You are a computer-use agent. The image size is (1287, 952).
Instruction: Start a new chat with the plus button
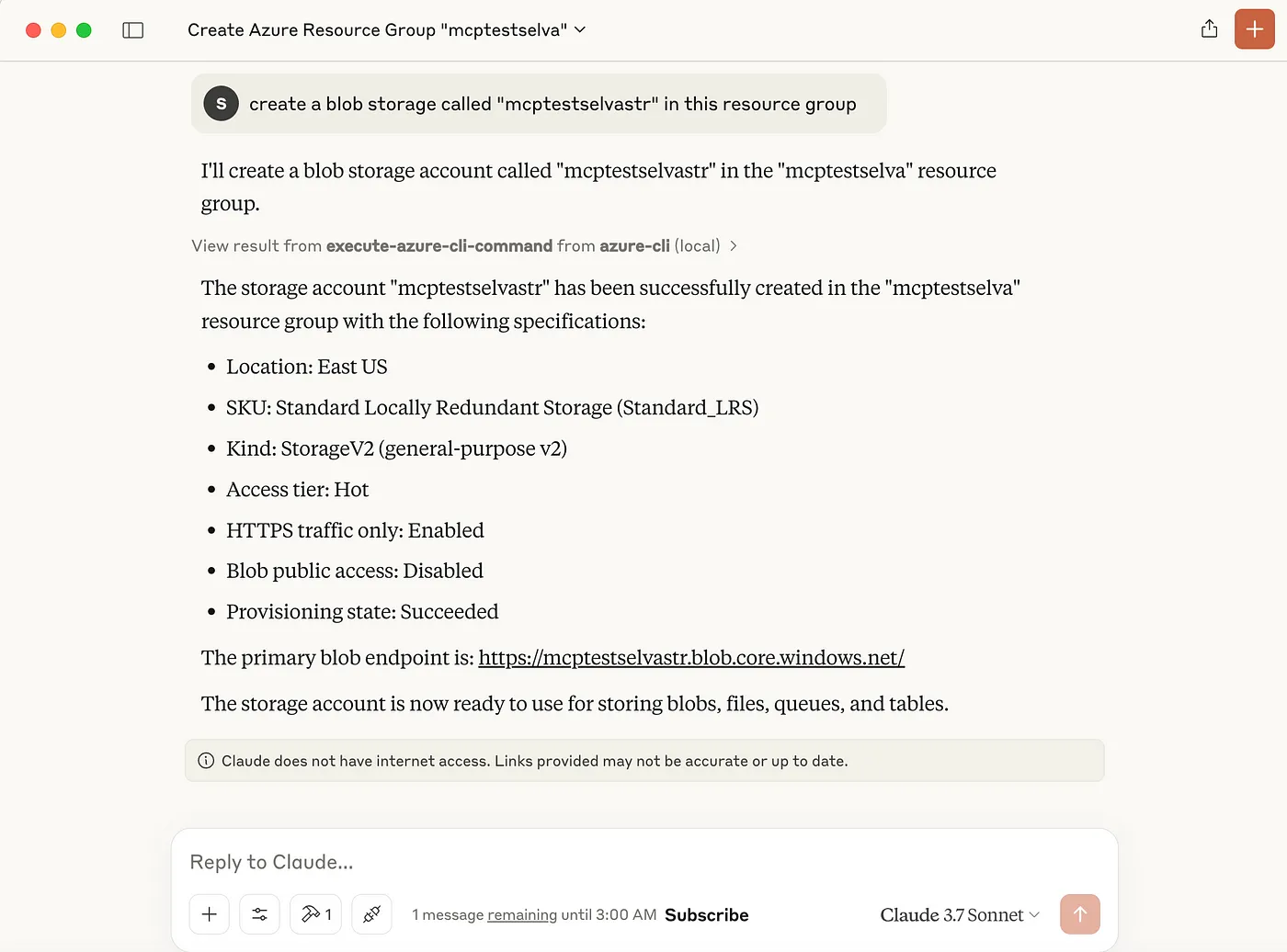point(1254,29)
